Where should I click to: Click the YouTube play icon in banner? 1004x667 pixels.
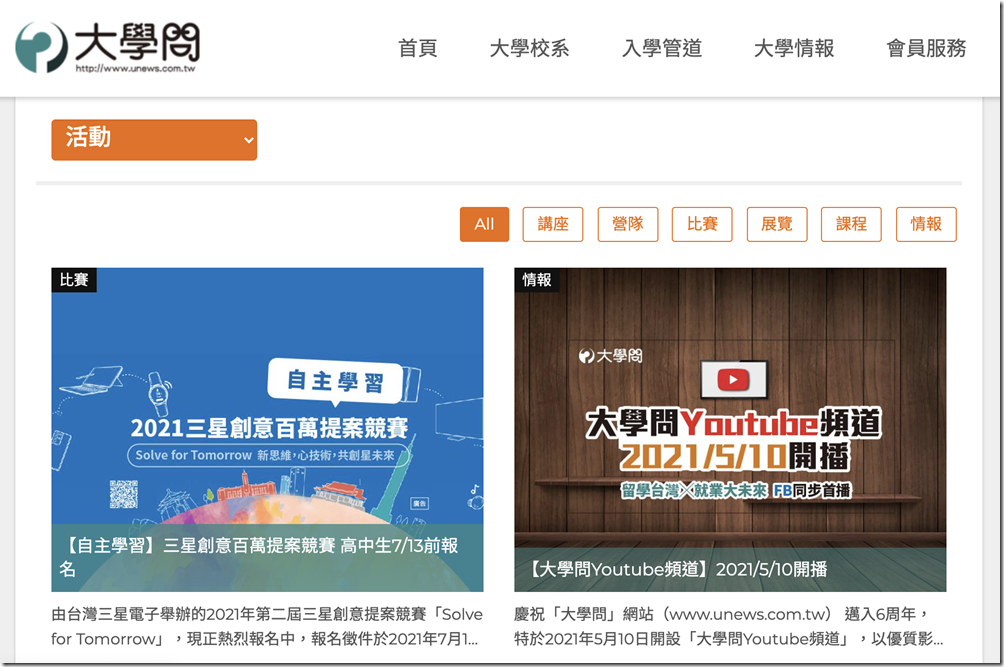pos(733,380)
